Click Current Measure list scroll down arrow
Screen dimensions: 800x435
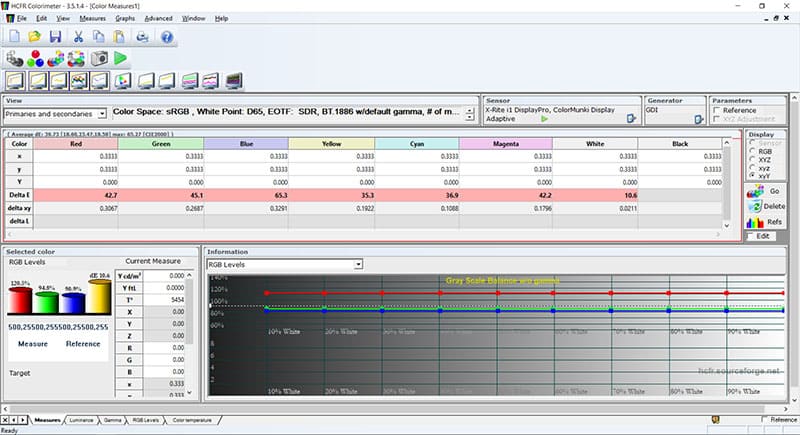[x=189, y=392]
